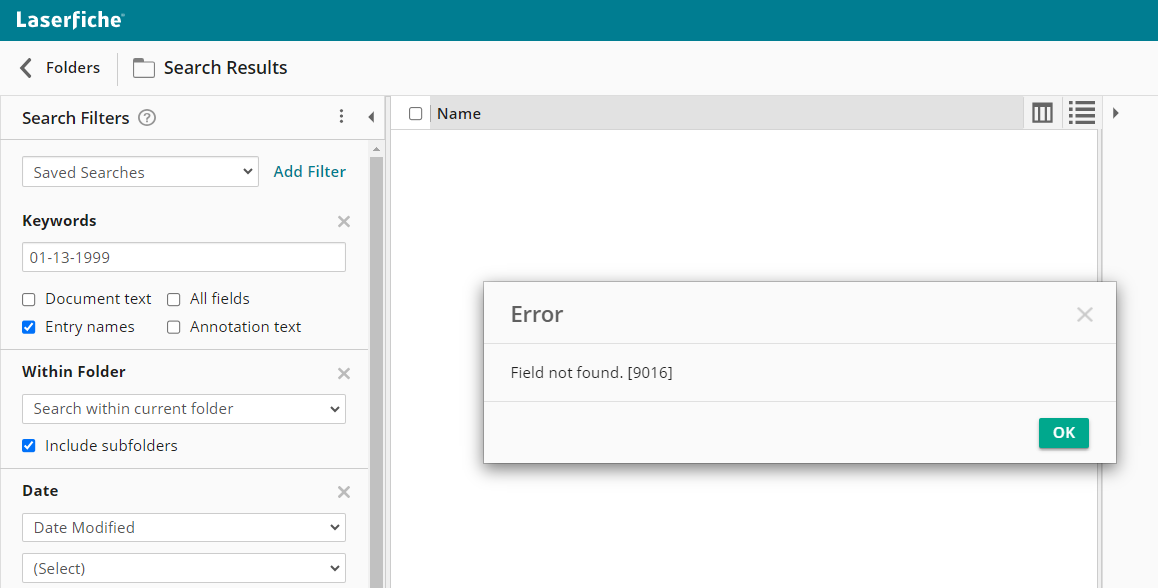Uncheck Include subfolders
Image resolution: width=1158 pixels, height=588 pixels.
(x=29, y=445)
